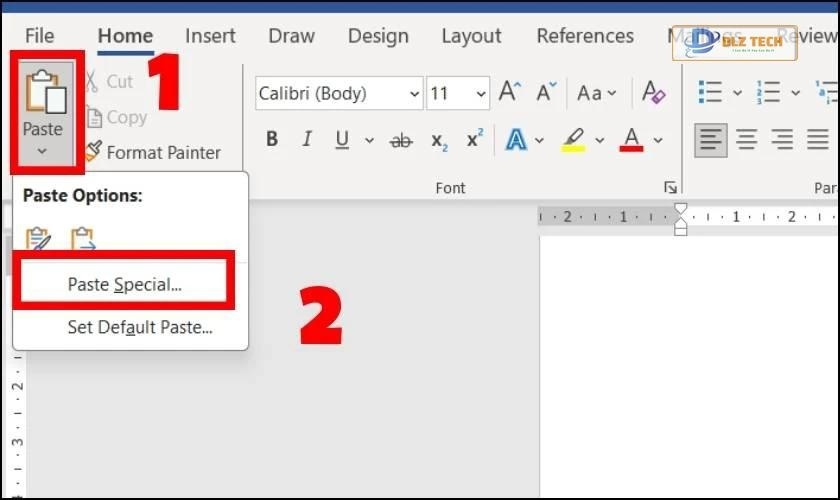Viewport: 840px width, 500px height.
Task: Choose Paste Special from the menu
Action: pyautogui.click(x=125, y=284)
